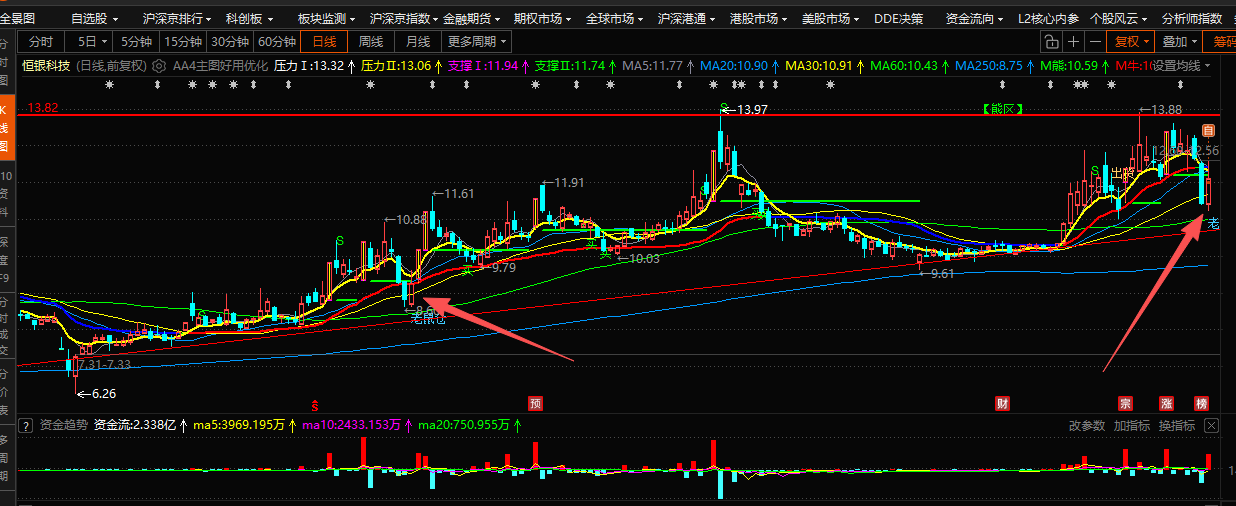Click 换指标 in indicator panel

point(1176,425)
